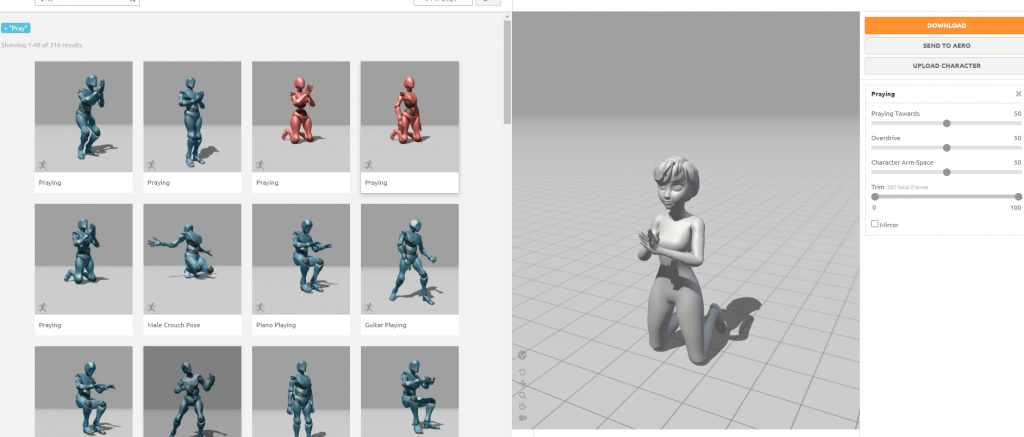Click the orange DOWNLOAD button
The height and width of the screenshot is (437, 1024).
coord(946,25)
